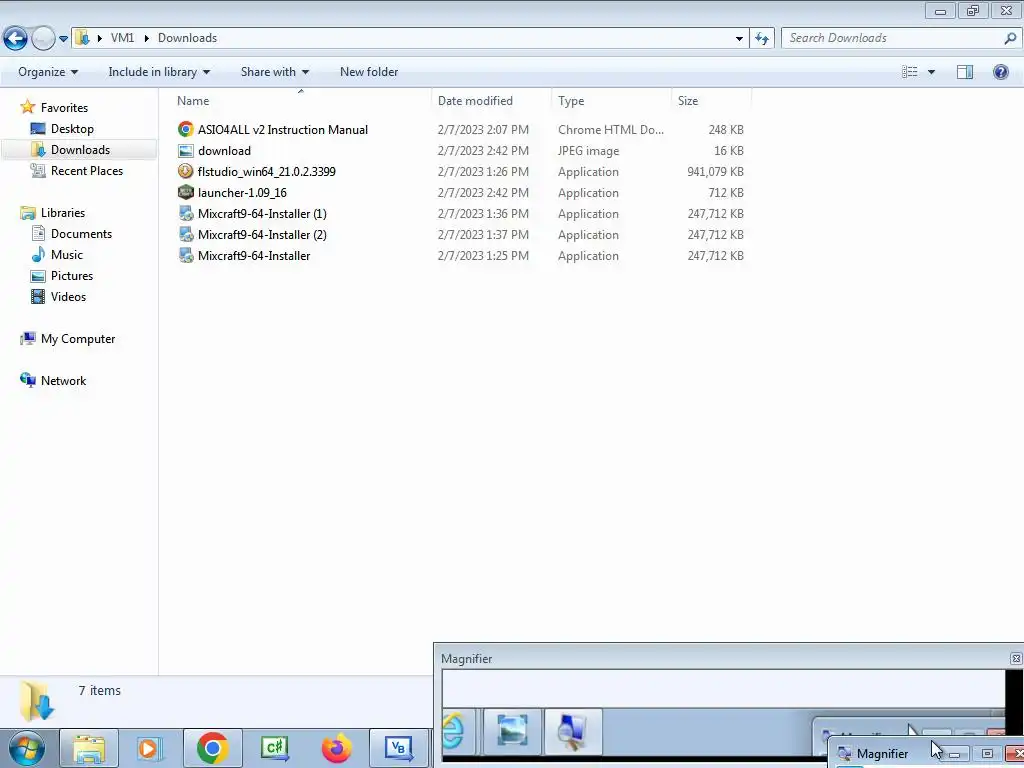Open the Music library
The height and width of the screenshot is (768, 1024).
tap(57, 255)
